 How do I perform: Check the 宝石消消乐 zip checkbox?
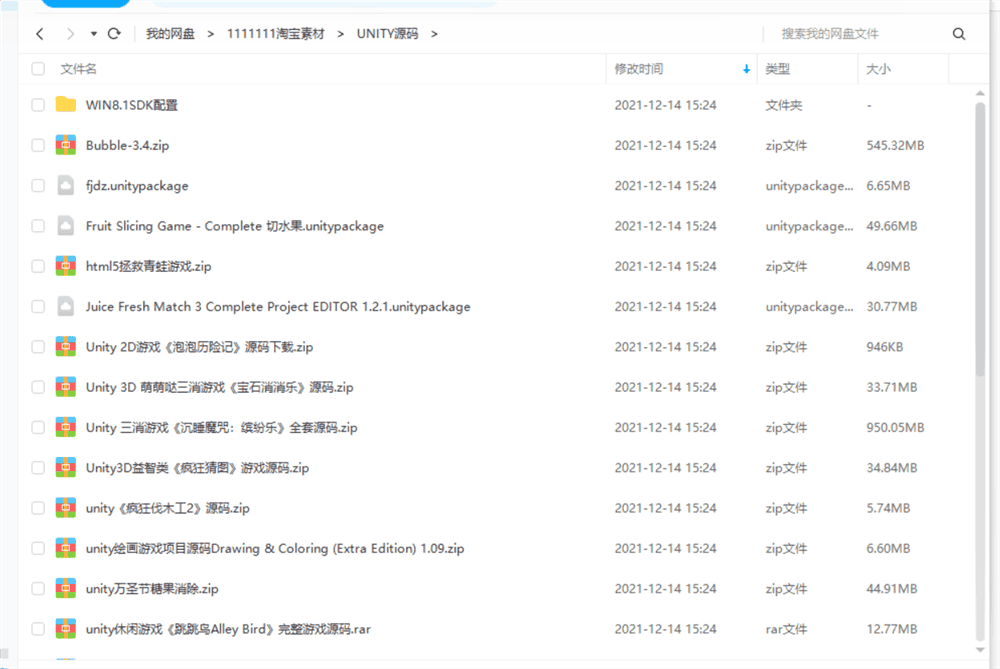coord(38,387)
